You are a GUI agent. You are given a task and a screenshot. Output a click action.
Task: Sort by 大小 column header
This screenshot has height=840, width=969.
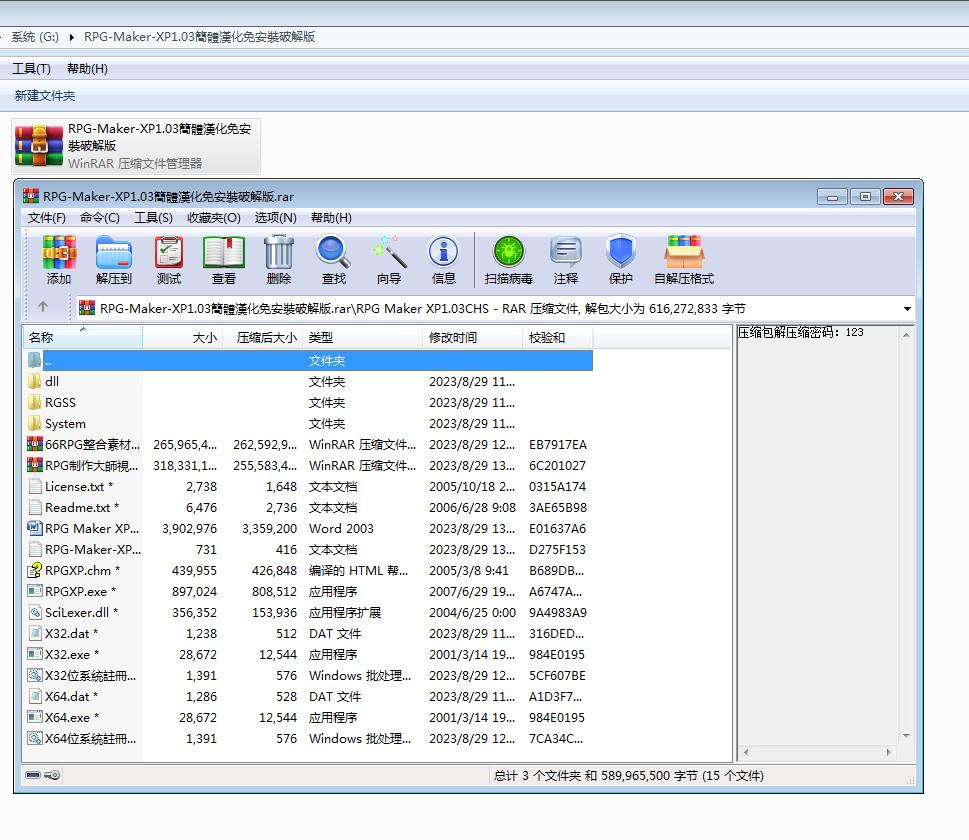(x=182, y=337)
